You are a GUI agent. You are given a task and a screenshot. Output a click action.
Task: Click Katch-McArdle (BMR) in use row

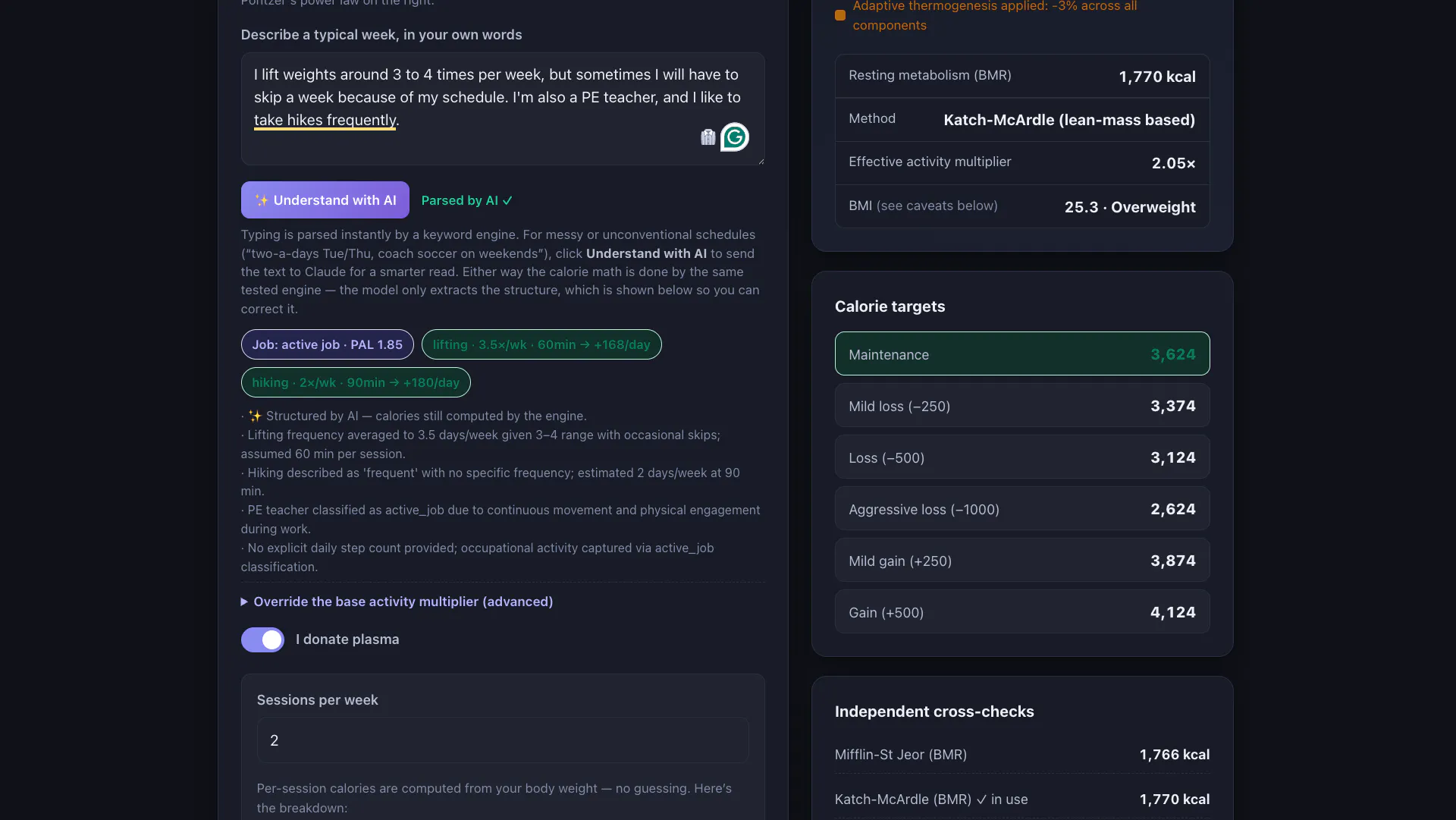click(x=1022, y=800)
